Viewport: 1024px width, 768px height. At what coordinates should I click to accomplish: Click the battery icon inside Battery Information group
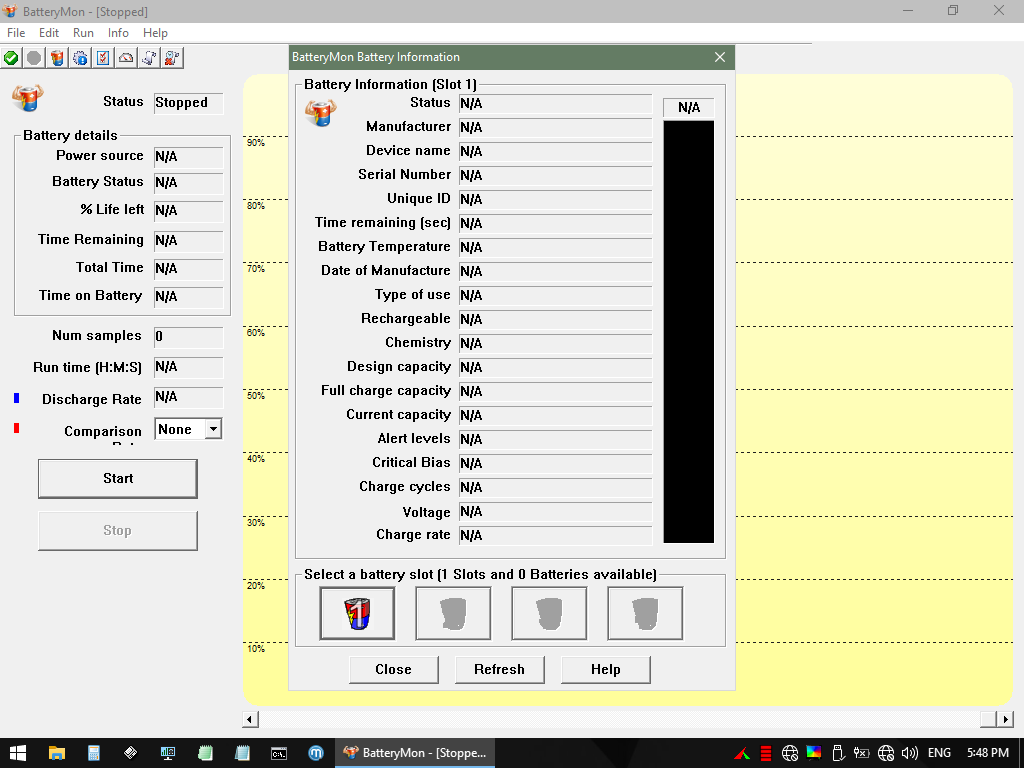[x=321, y=112]
